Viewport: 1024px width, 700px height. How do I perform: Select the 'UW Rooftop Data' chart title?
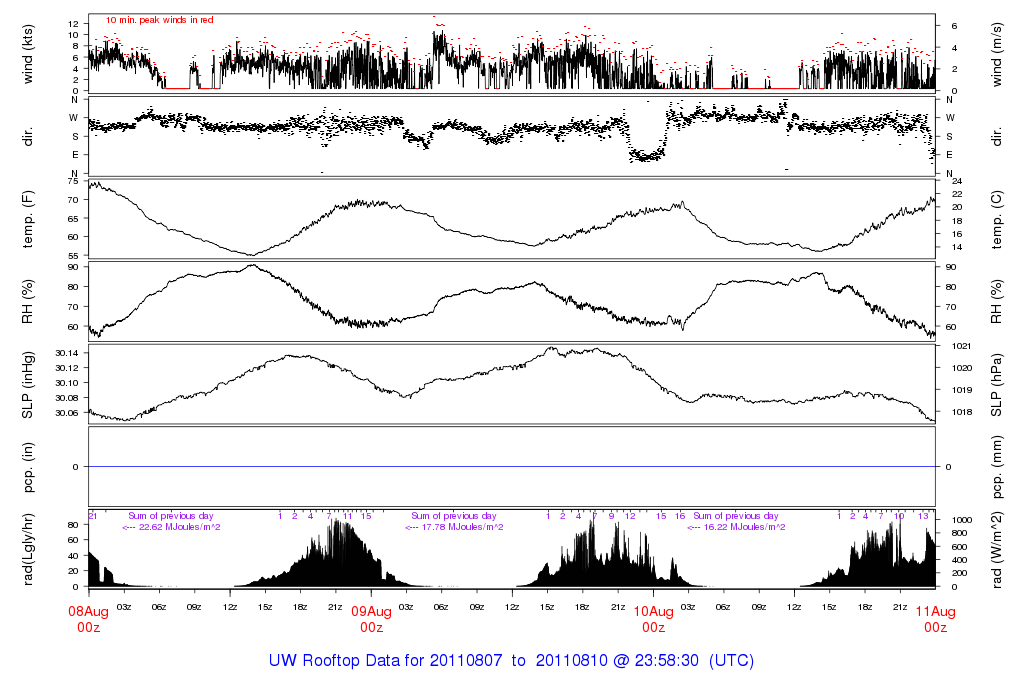pos(511,661)
